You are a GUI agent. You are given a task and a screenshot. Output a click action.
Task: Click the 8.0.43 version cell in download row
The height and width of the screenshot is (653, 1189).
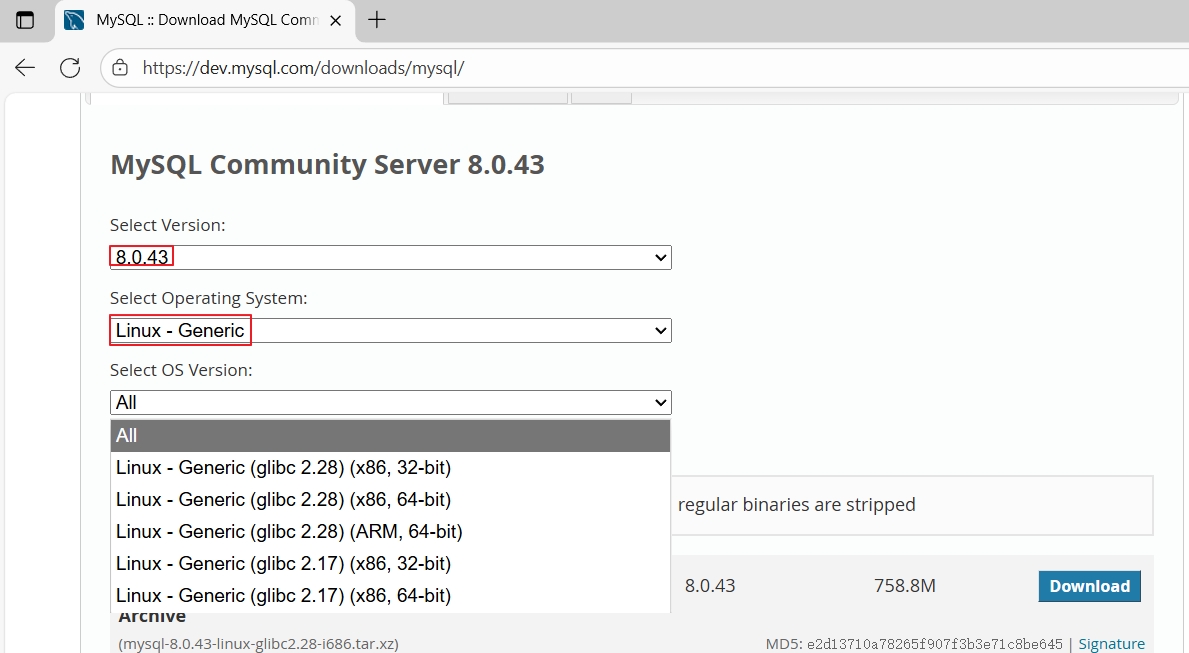coord(710,586)
